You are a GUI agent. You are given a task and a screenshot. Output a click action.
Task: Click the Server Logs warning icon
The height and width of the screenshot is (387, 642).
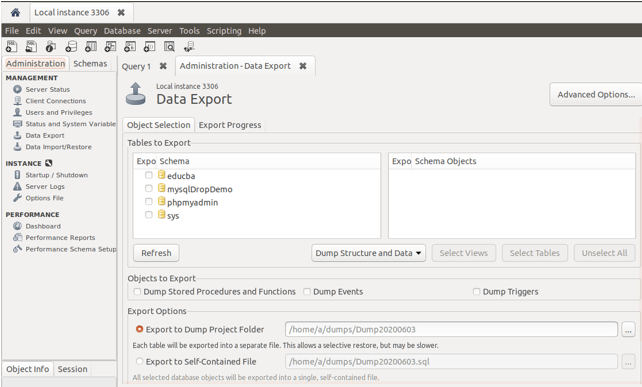click(17, 186)
